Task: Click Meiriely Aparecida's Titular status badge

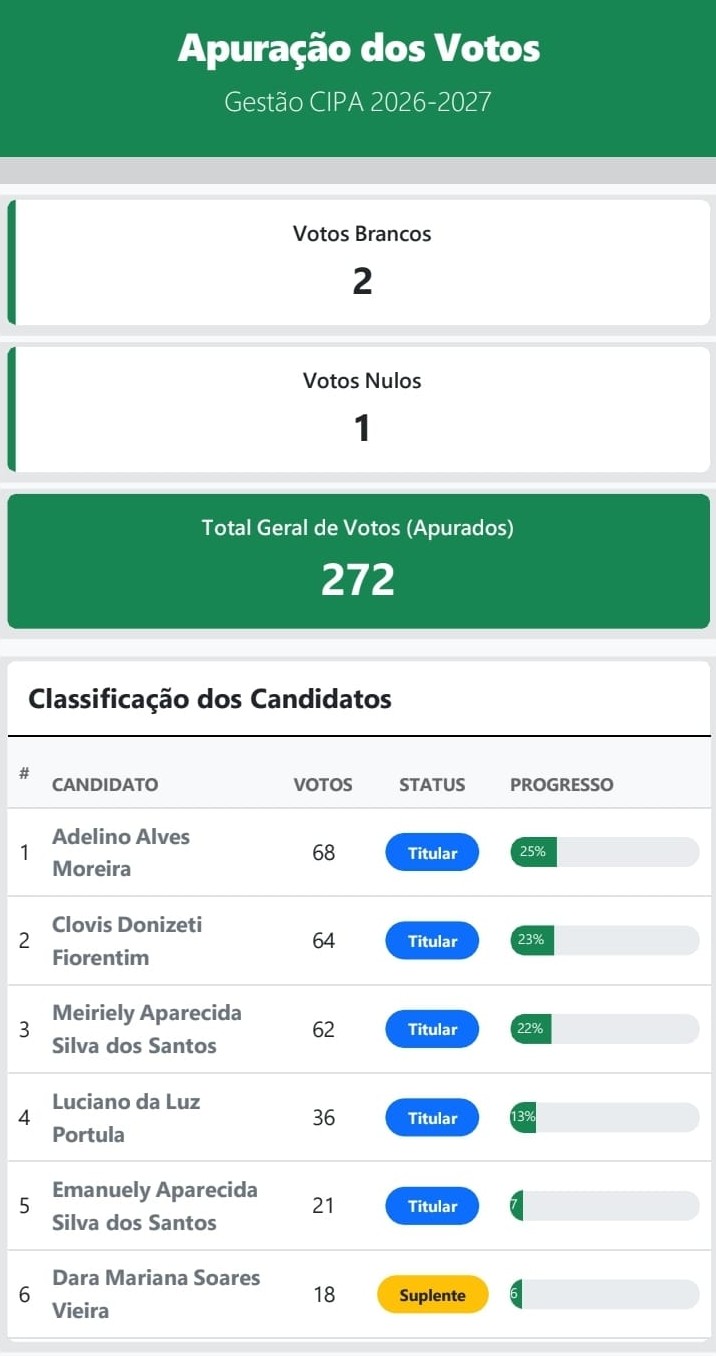Action: pyautogui.click(x=432, y=1029)
